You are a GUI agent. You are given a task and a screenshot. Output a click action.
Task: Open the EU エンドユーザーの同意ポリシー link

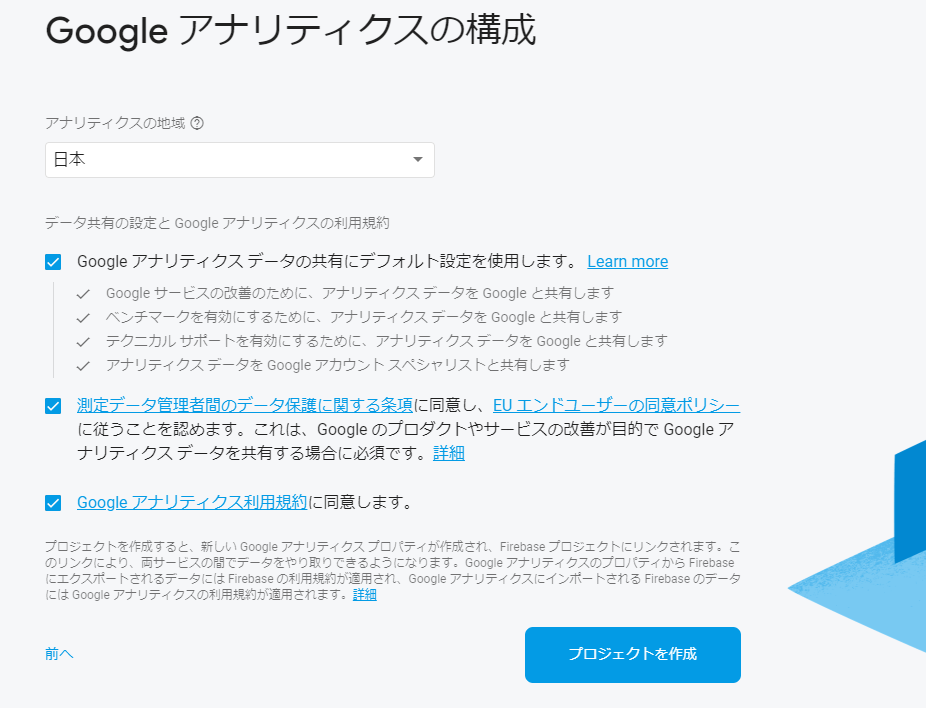616,405
